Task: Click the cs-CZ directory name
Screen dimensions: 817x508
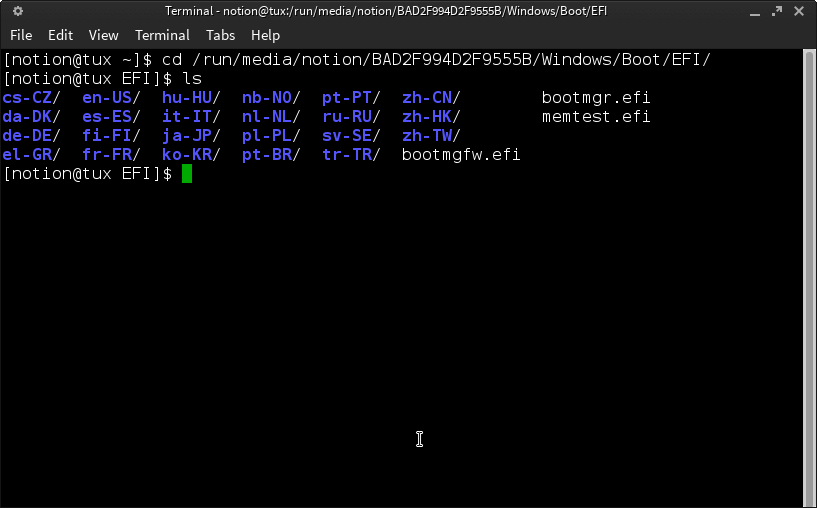Action: [27, 97]
